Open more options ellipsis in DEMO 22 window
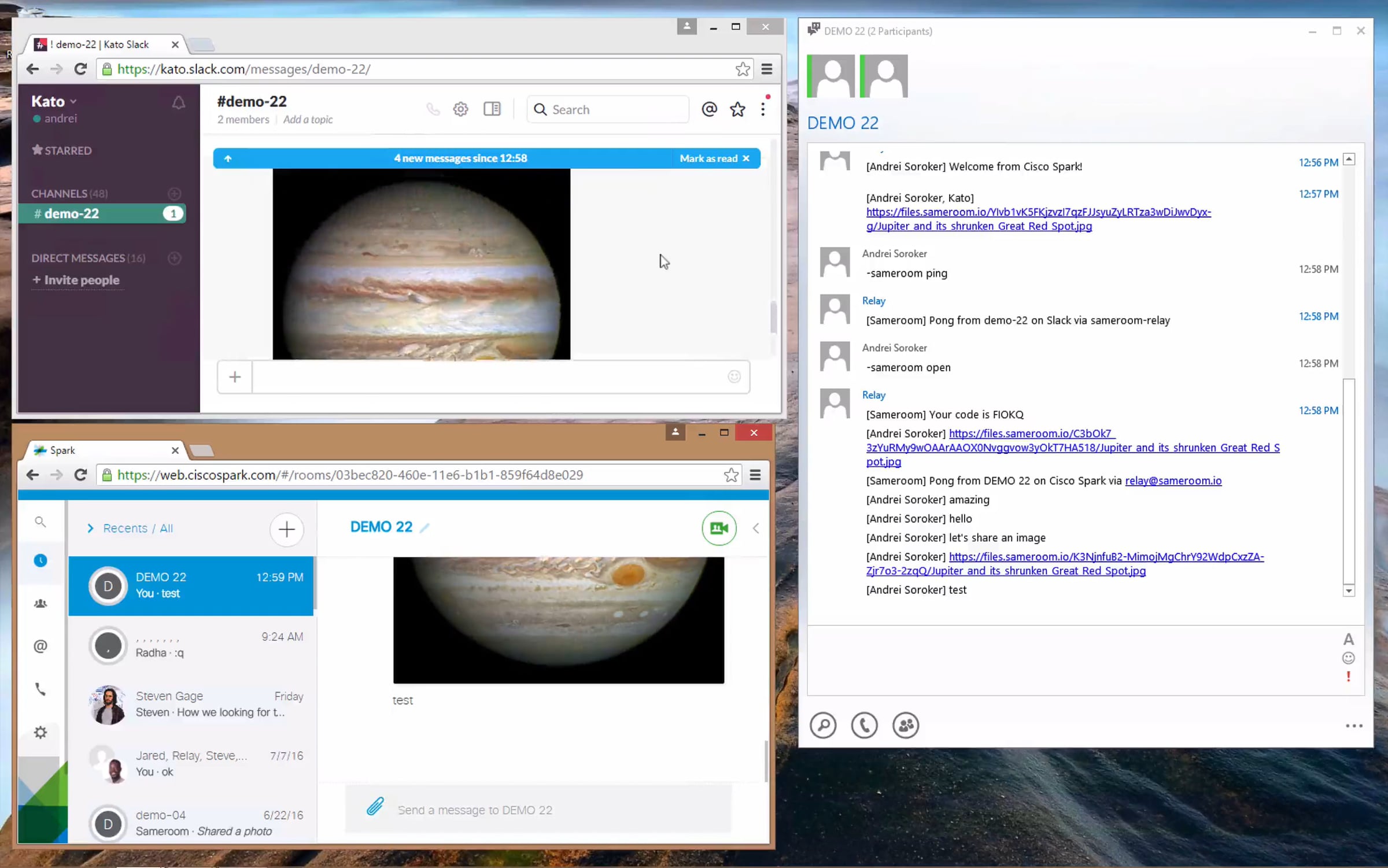The width and height of the screenshot is (1388, 868). pos(1354,726)
